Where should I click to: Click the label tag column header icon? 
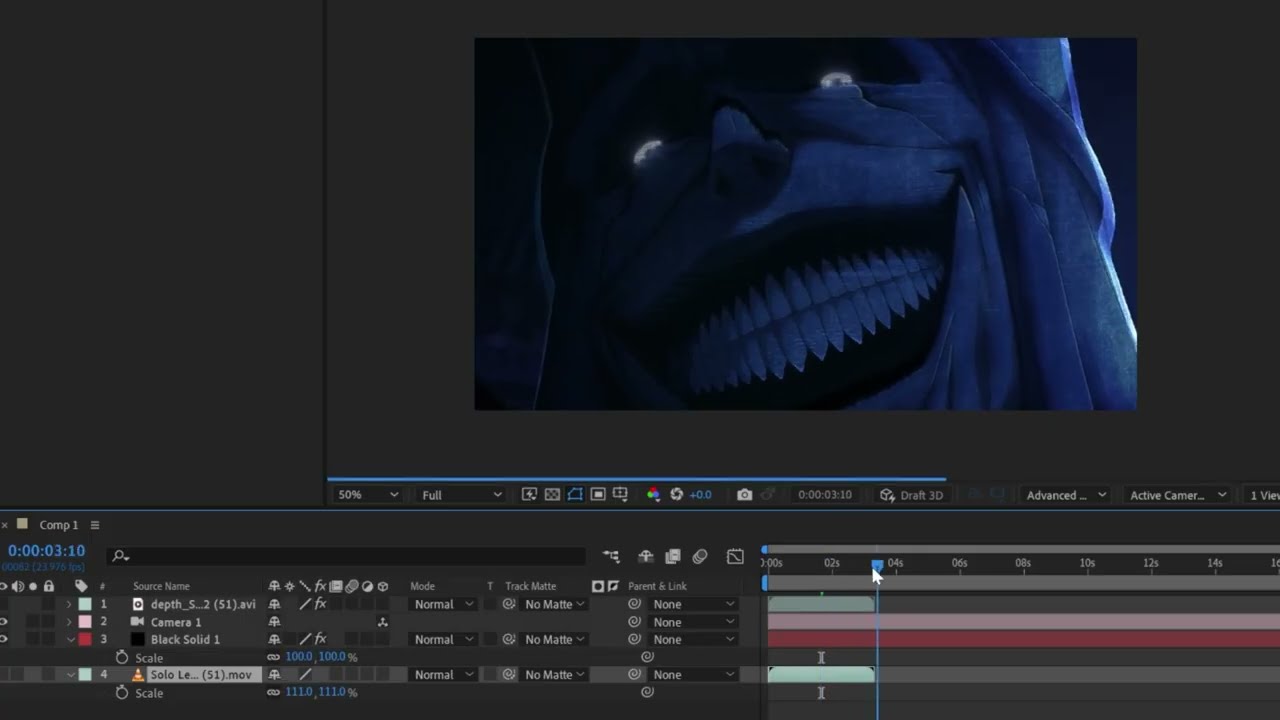pos(81,587)
